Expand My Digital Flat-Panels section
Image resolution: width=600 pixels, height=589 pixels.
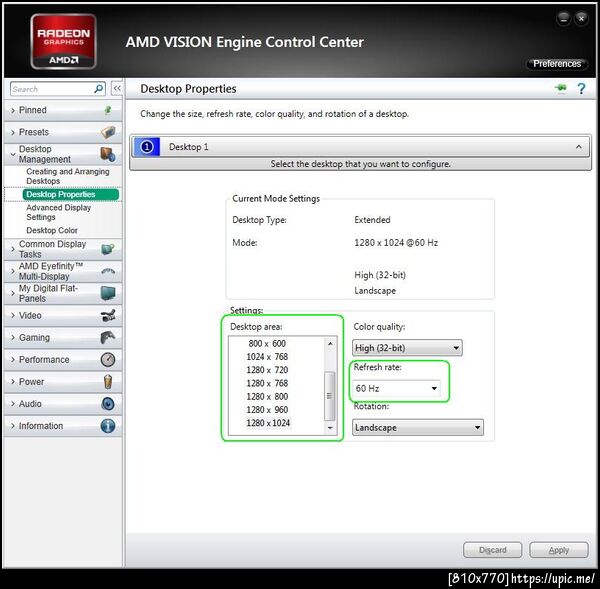click(x=63, y=293)
